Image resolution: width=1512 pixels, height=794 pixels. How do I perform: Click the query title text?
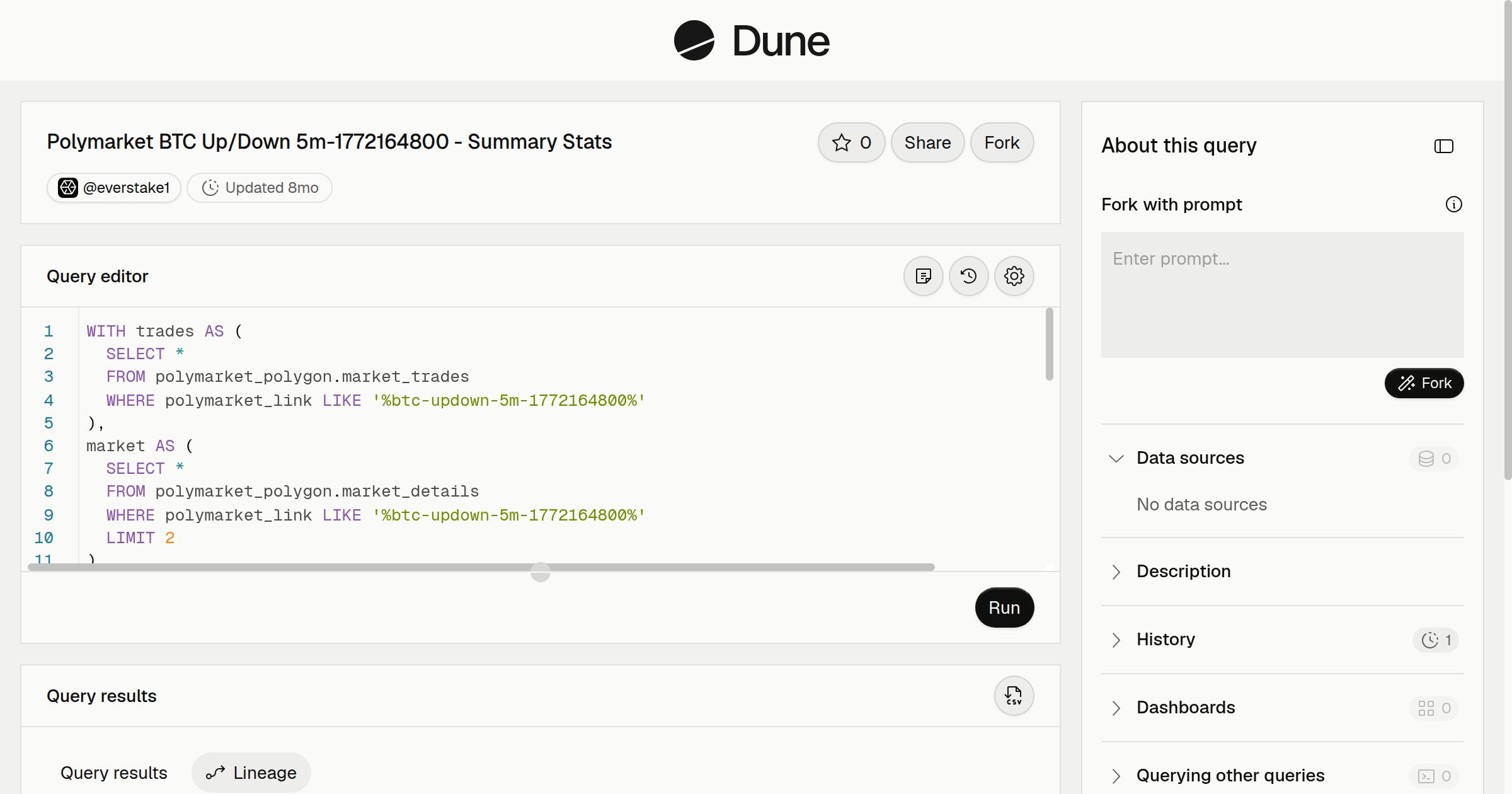(329, 142)
